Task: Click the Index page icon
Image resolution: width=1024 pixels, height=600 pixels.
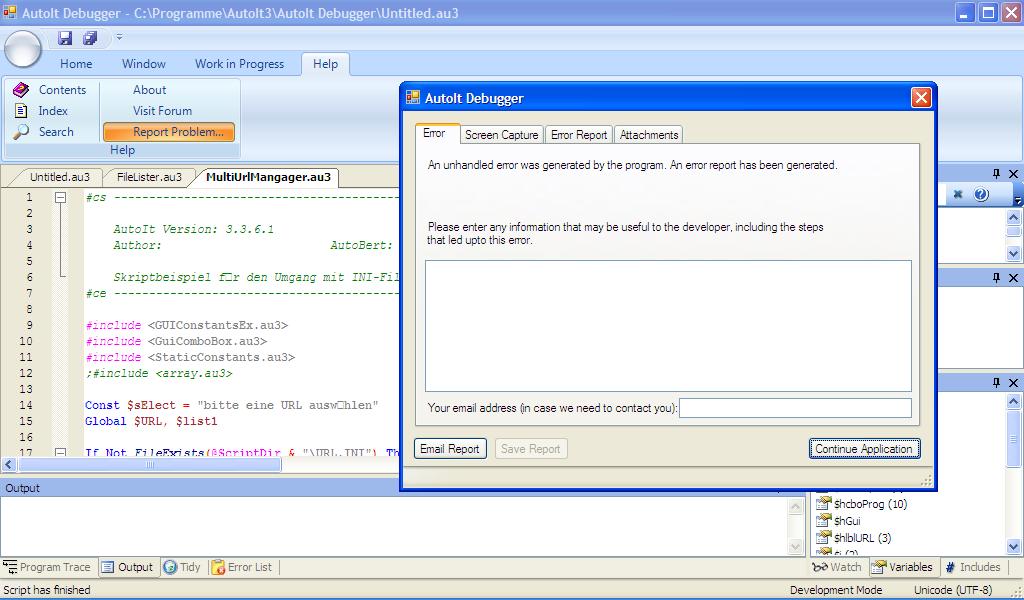Action: pyautogui.click(x=21, y=111)
